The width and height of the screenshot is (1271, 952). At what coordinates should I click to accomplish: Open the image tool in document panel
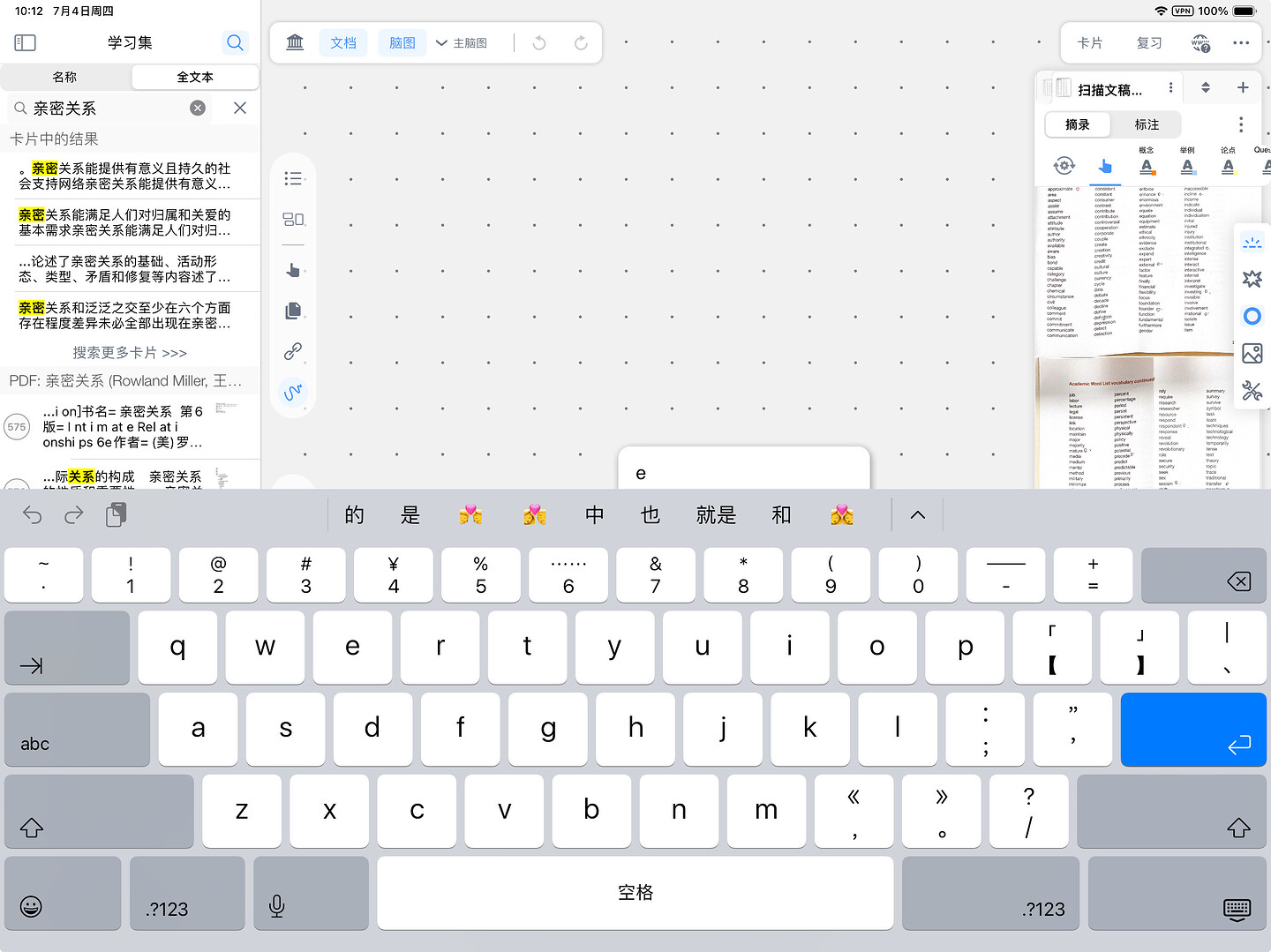click(x=1252, y=354)
